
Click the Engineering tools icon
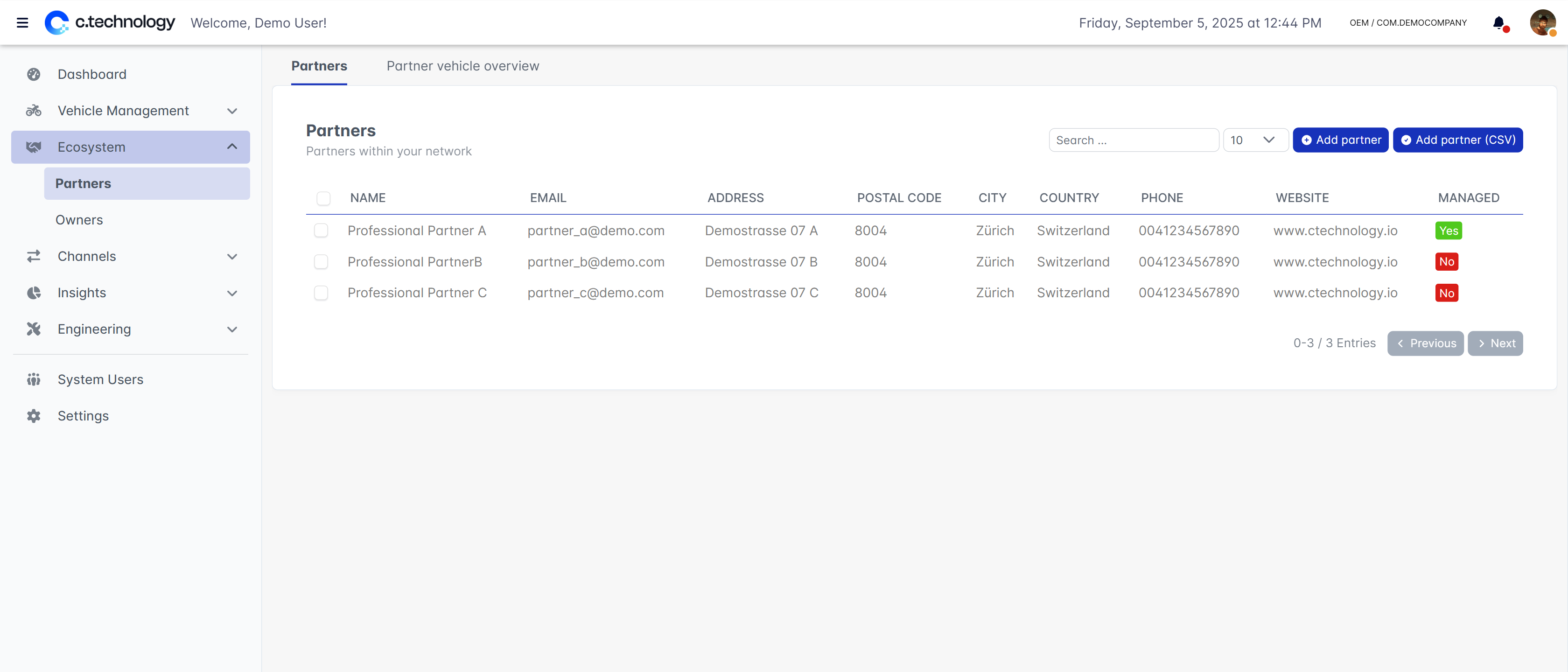click(34, 329)
